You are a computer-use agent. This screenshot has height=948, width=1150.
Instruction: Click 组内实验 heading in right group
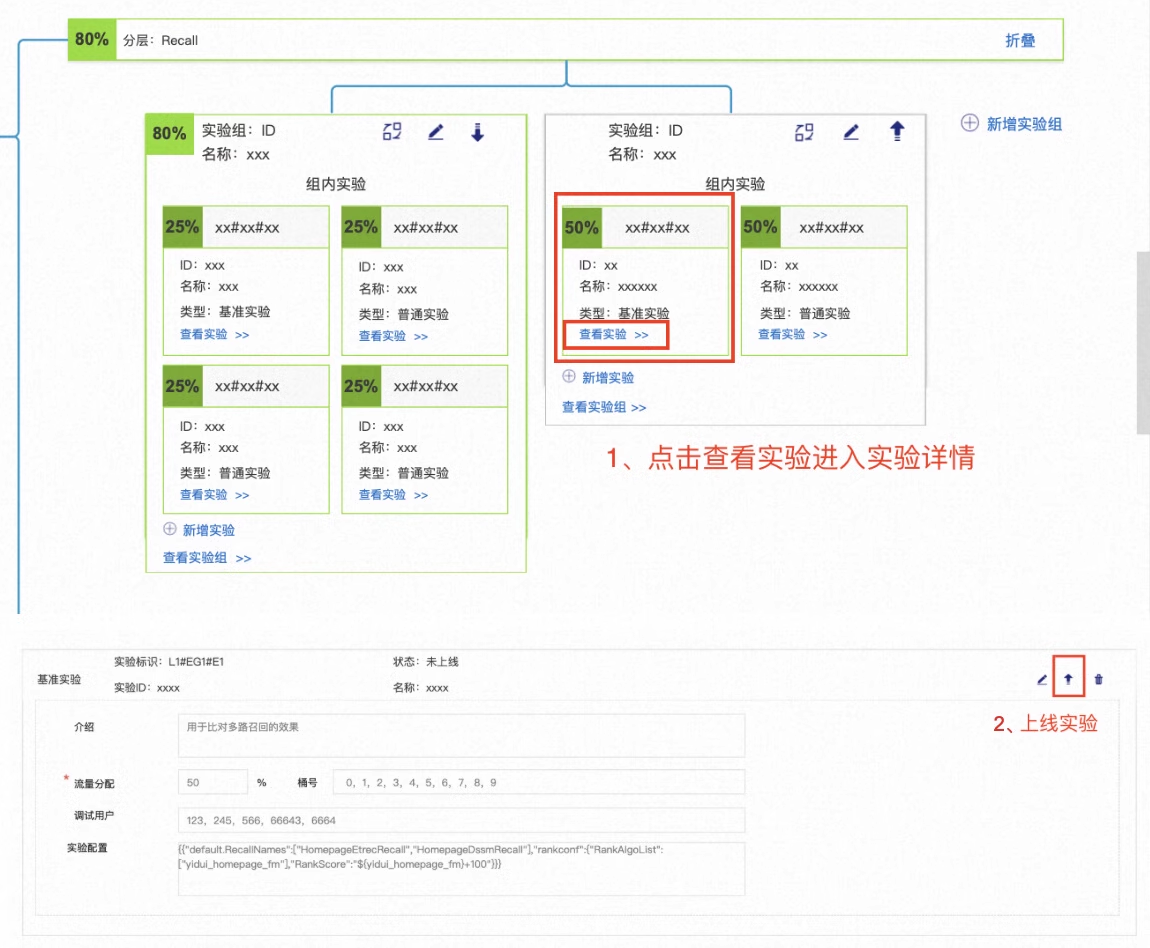(x=735, y=184)
